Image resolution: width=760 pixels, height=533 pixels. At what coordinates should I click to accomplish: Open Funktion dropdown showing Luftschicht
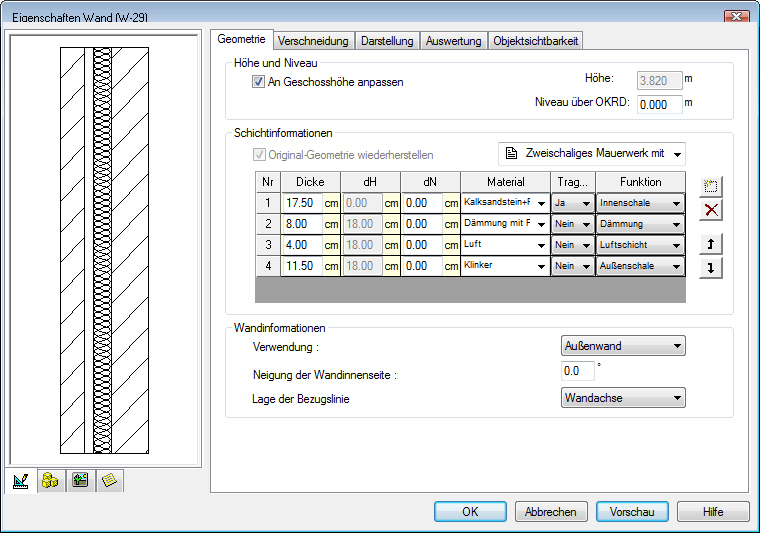[640, 245]
